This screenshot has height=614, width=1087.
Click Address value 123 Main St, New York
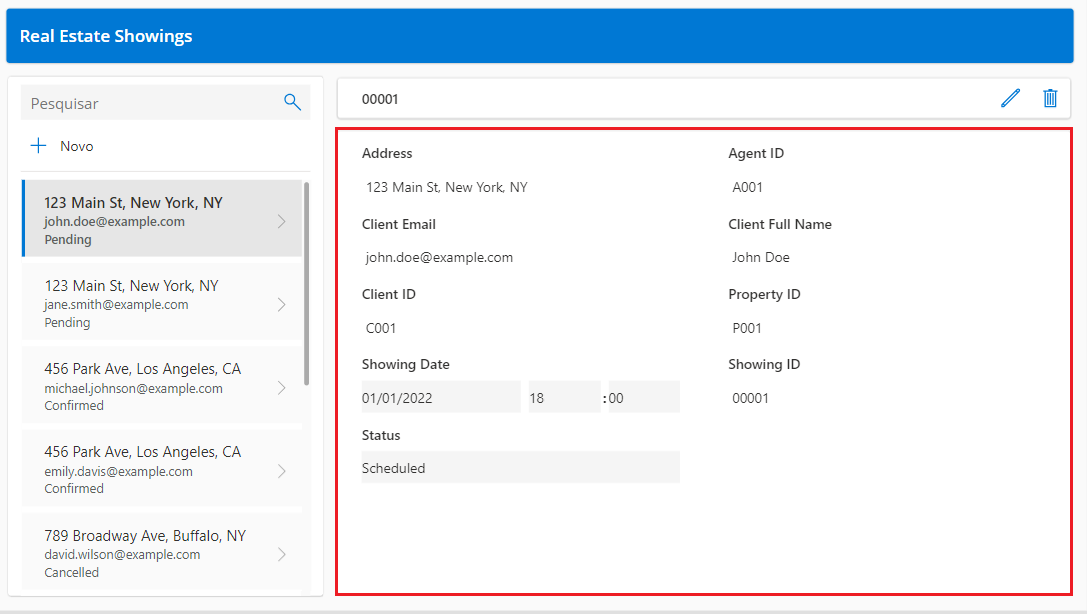pyautogui.click(x=446, y=187)
